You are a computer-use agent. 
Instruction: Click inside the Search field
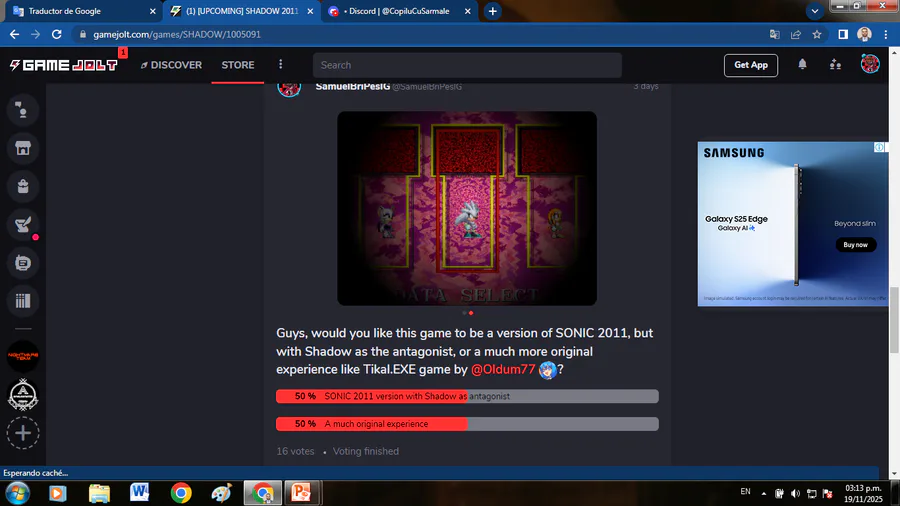tap(467, 65)
